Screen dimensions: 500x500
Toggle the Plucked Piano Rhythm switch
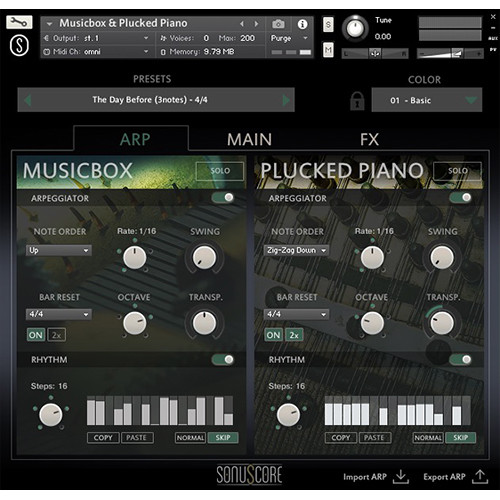point(460,359)
